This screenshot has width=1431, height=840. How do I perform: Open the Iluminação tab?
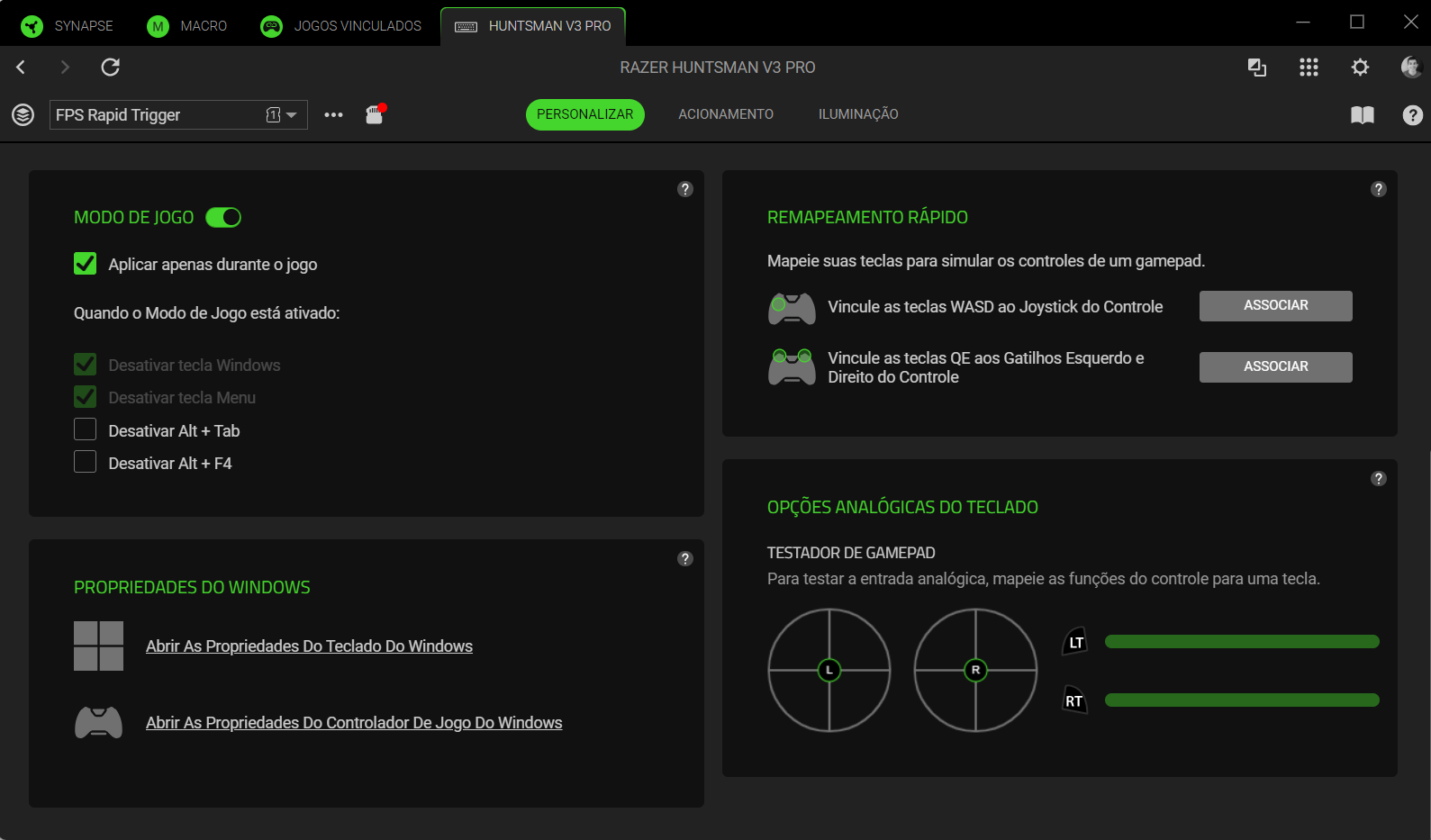[x=857, y=114]
